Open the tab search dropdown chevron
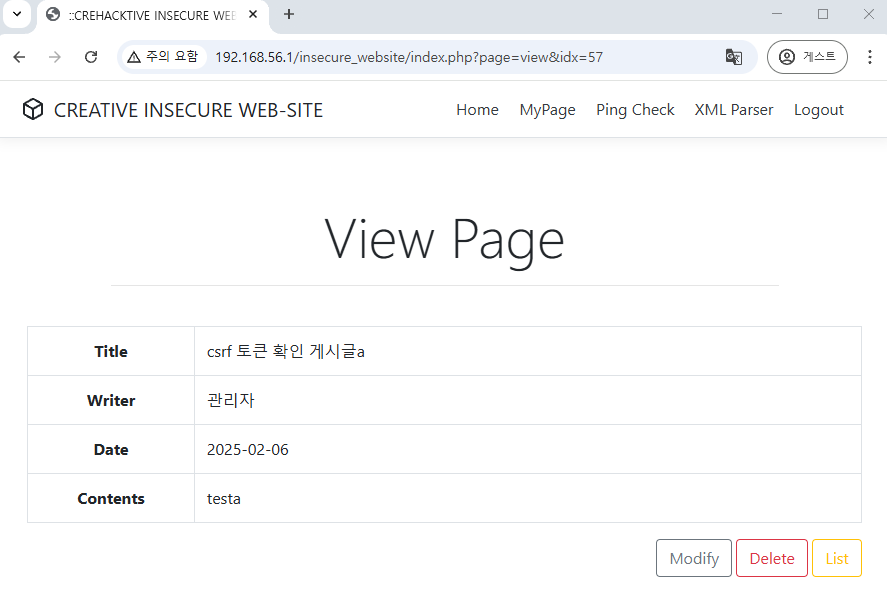Viewport: 887px width, 594px height. [17, 14]
